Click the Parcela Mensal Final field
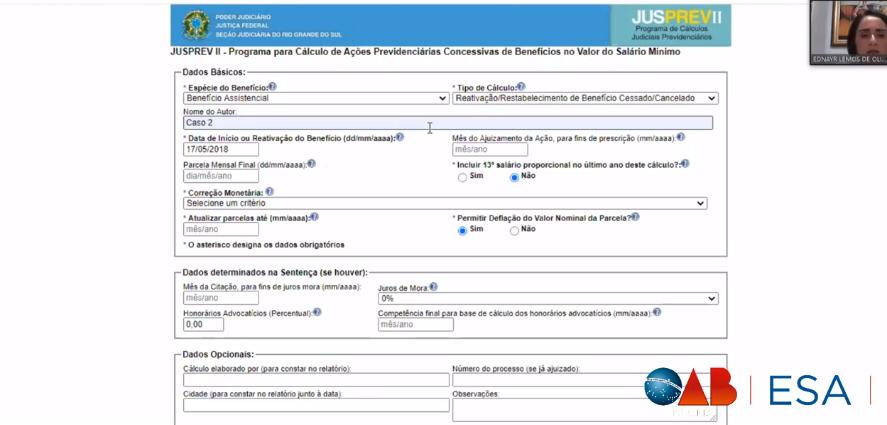Viewport: 887px width, 425px height. click(x=221, y=176)
